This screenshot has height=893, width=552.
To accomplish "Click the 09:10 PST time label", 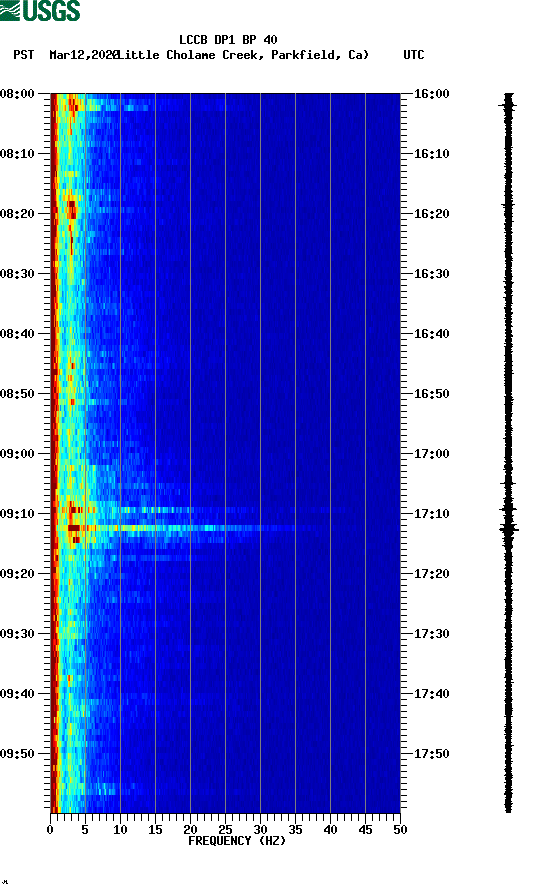I will (17, 514).
